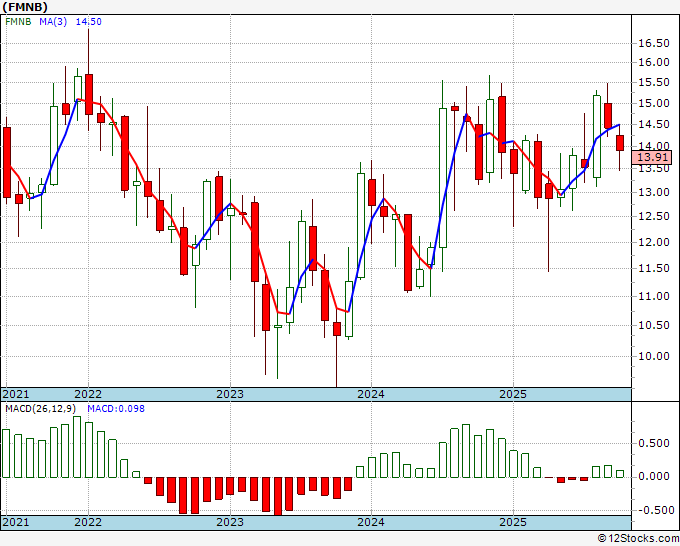Viewport: 680px width, 546px height.
Task: Select the 14.50 price axis label
Action: coord(654,124)
